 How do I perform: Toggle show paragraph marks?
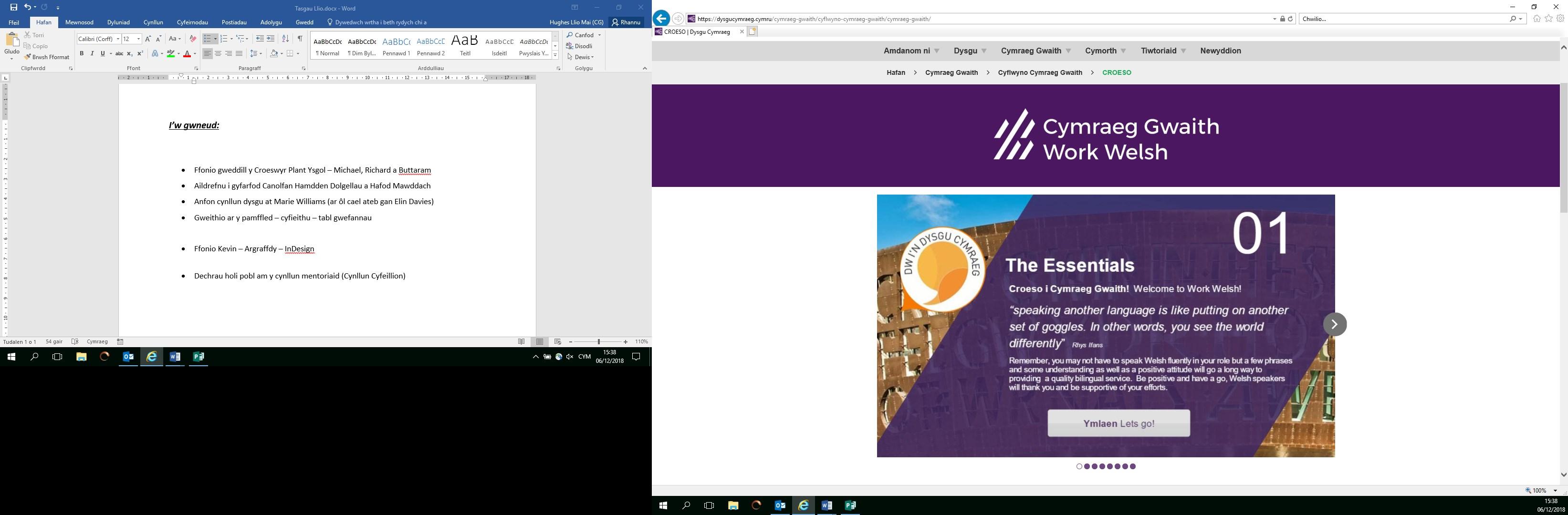click(x=300, y=39)
